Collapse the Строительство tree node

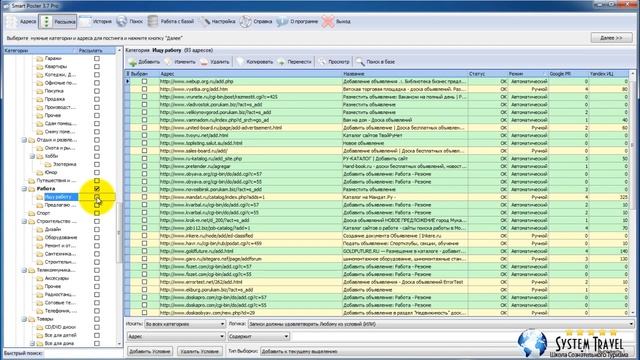pyautogui.click(x=24, y=221)
